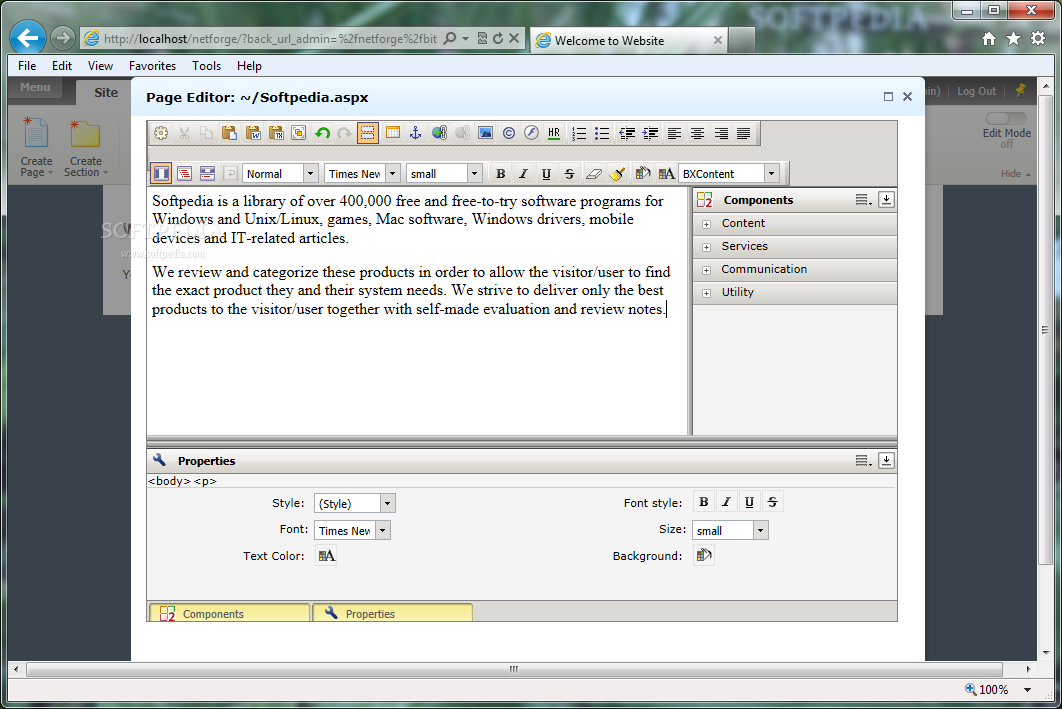Toggle Bold in formatting toolbar

[501, 173]
